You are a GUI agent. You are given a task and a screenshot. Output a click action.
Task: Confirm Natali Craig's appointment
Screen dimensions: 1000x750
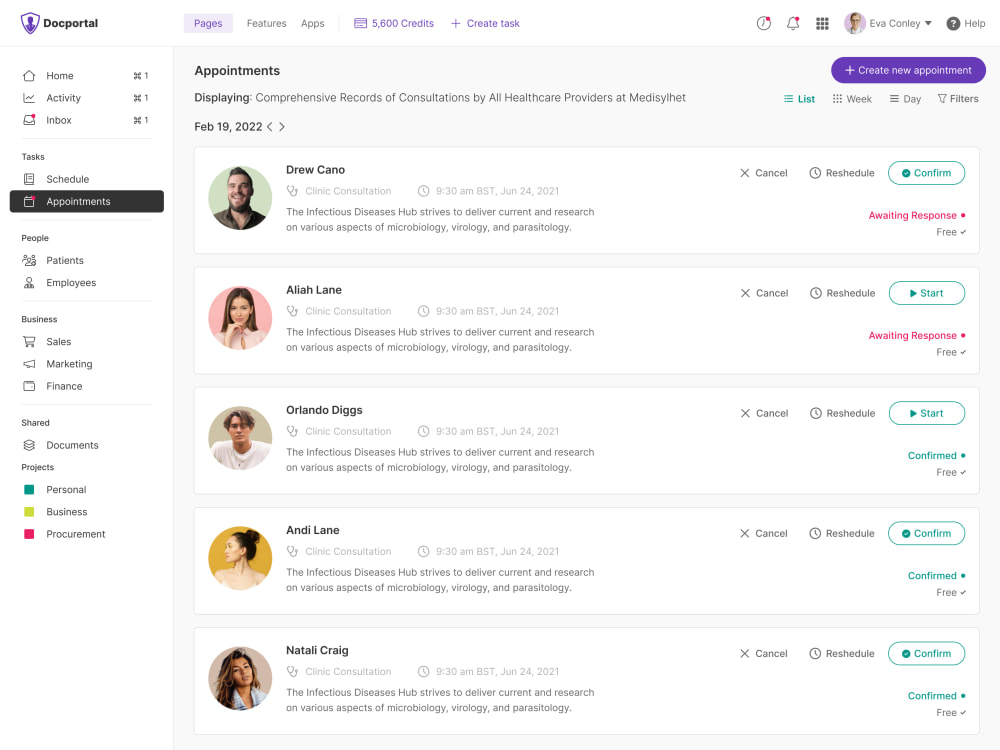click(926, 654)
